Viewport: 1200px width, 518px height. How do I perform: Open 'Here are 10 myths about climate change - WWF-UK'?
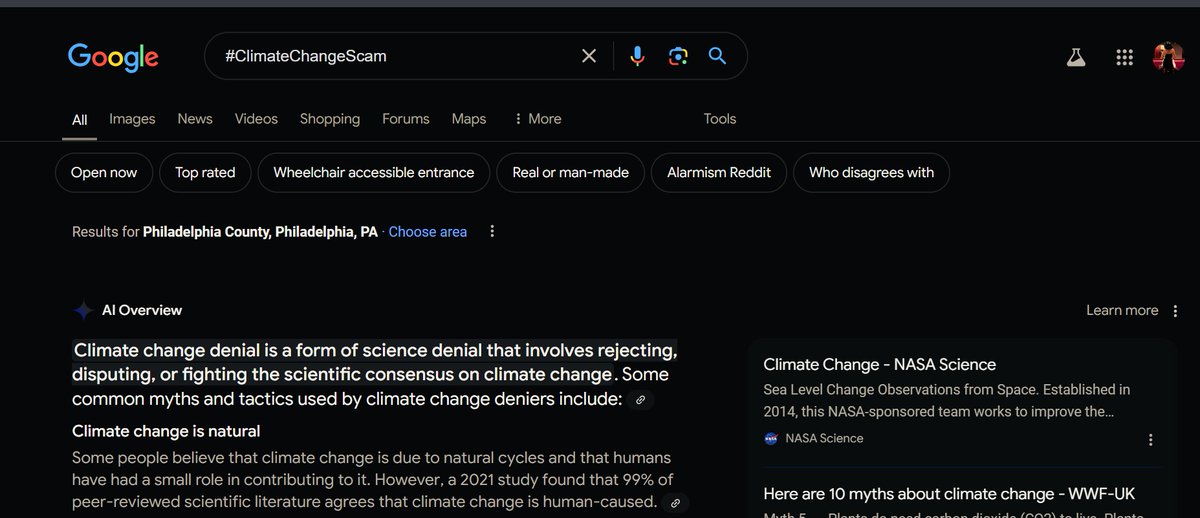[x=949, y=494]
